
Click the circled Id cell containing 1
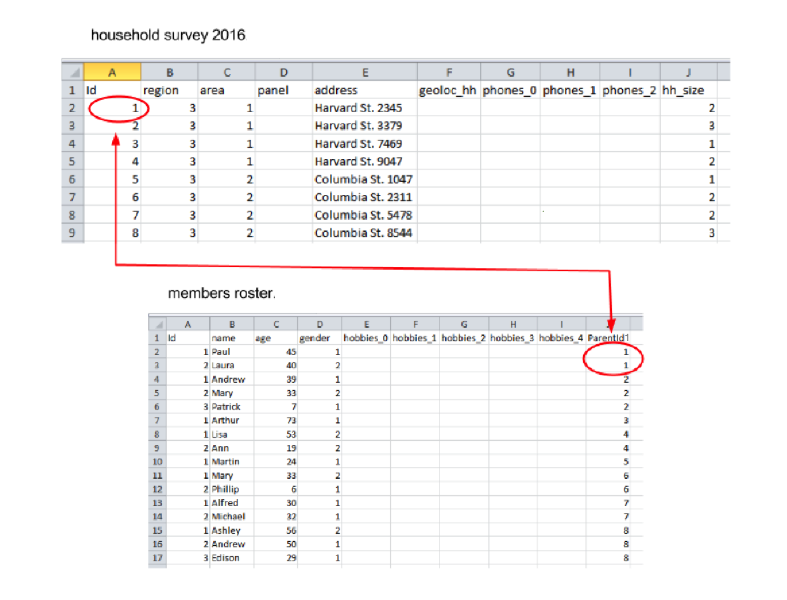tap(112, 108)
